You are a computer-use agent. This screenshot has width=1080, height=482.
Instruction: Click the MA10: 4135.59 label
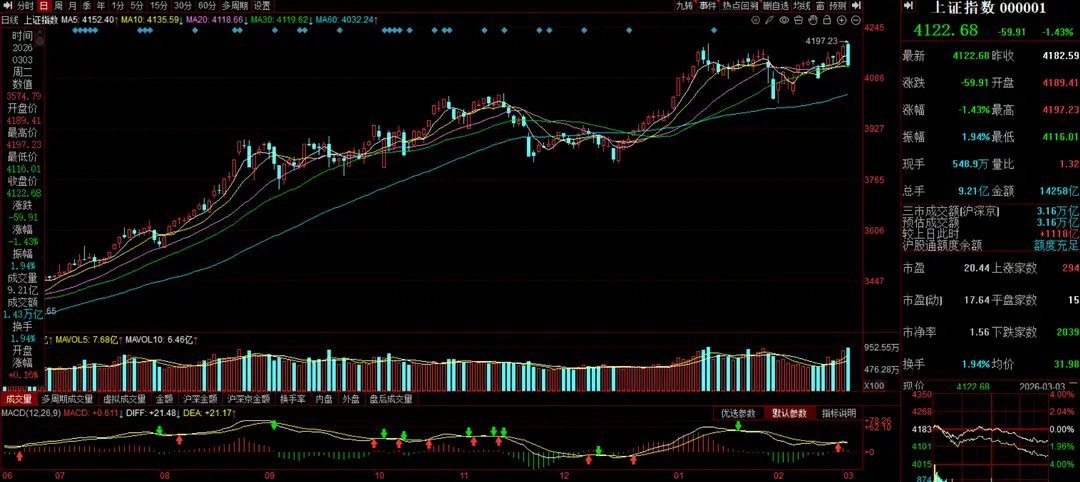(151, 19)
